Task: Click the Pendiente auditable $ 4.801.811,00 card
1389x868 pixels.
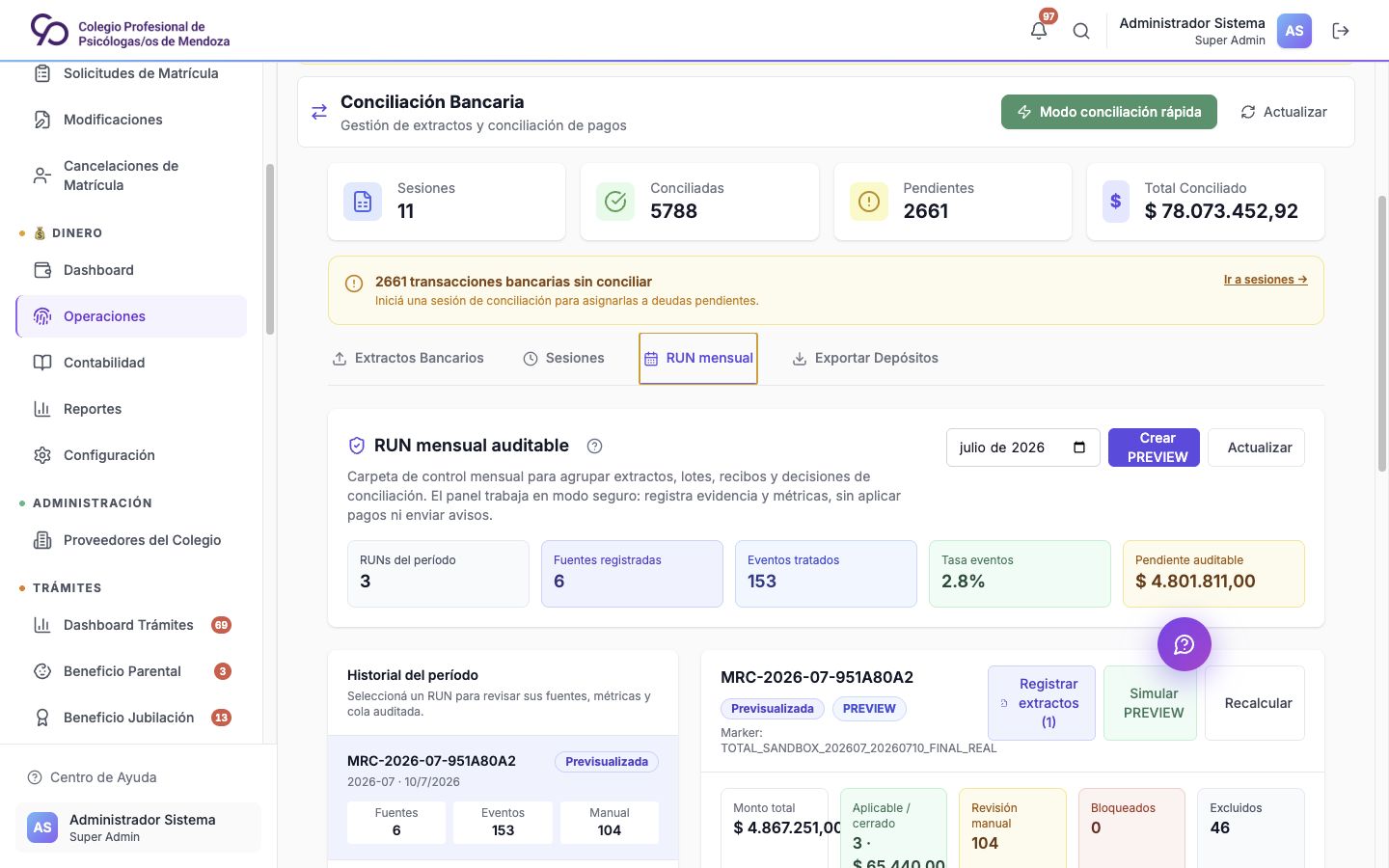Action: [1213, 574]
